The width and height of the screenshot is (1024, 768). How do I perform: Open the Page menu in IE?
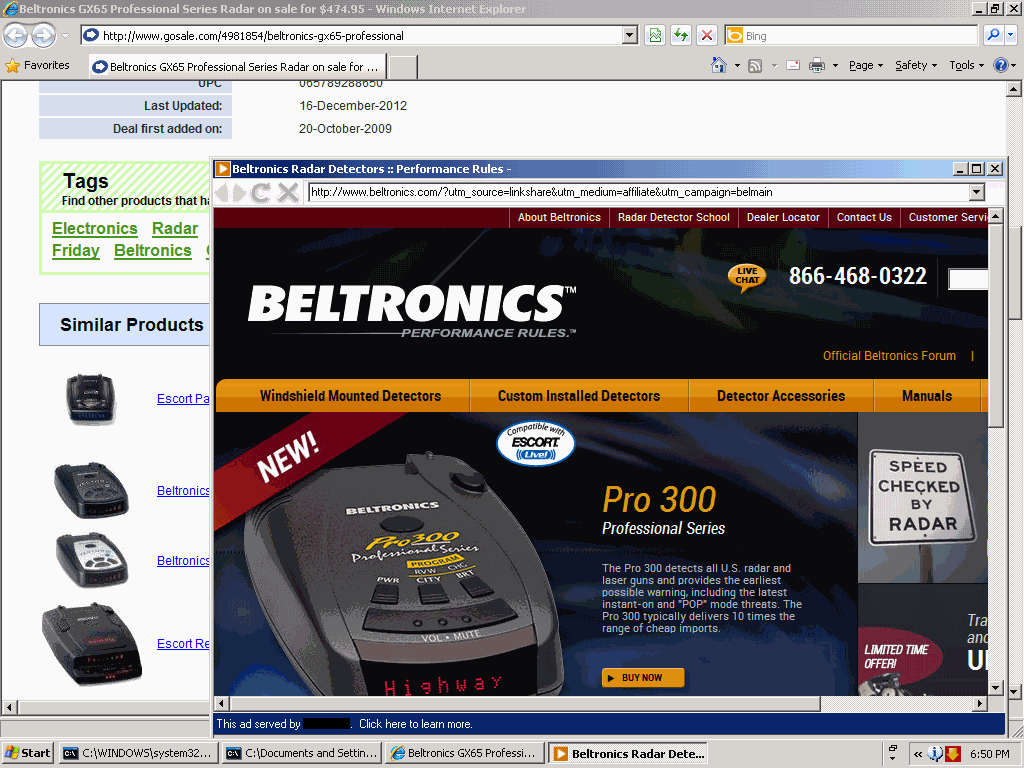point(866,65)
